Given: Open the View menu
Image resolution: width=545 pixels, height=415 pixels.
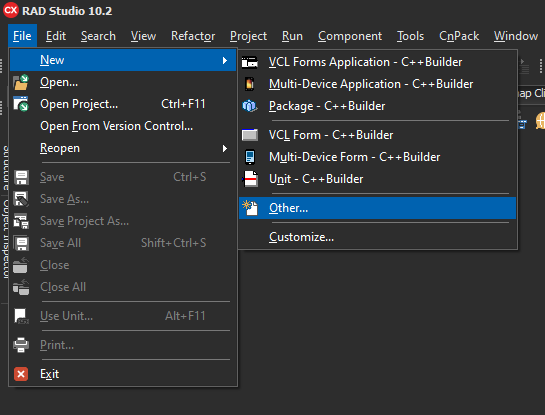Looking at the screenshot, I should pyautogui.click(x=143, y=36).
